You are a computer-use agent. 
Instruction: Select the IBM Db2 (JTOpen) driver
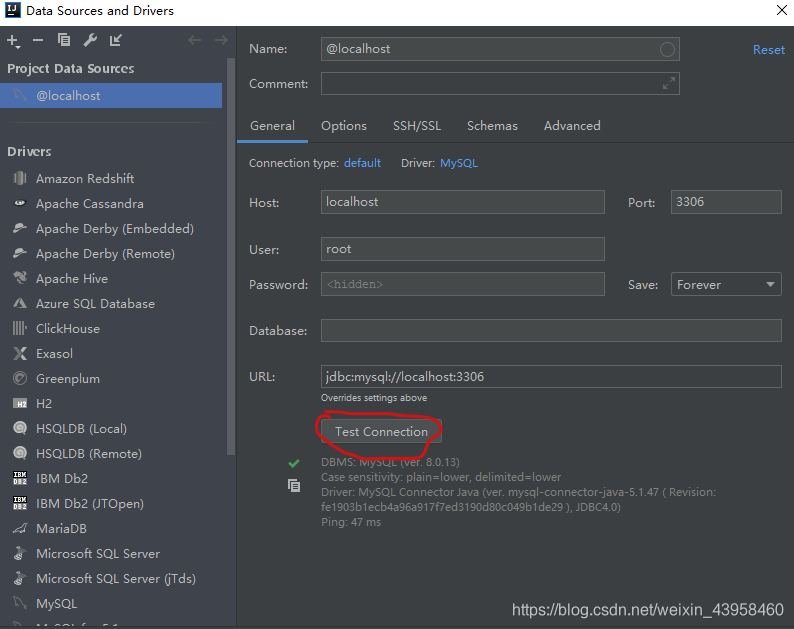pyautogui.click(x=111, y=503)
